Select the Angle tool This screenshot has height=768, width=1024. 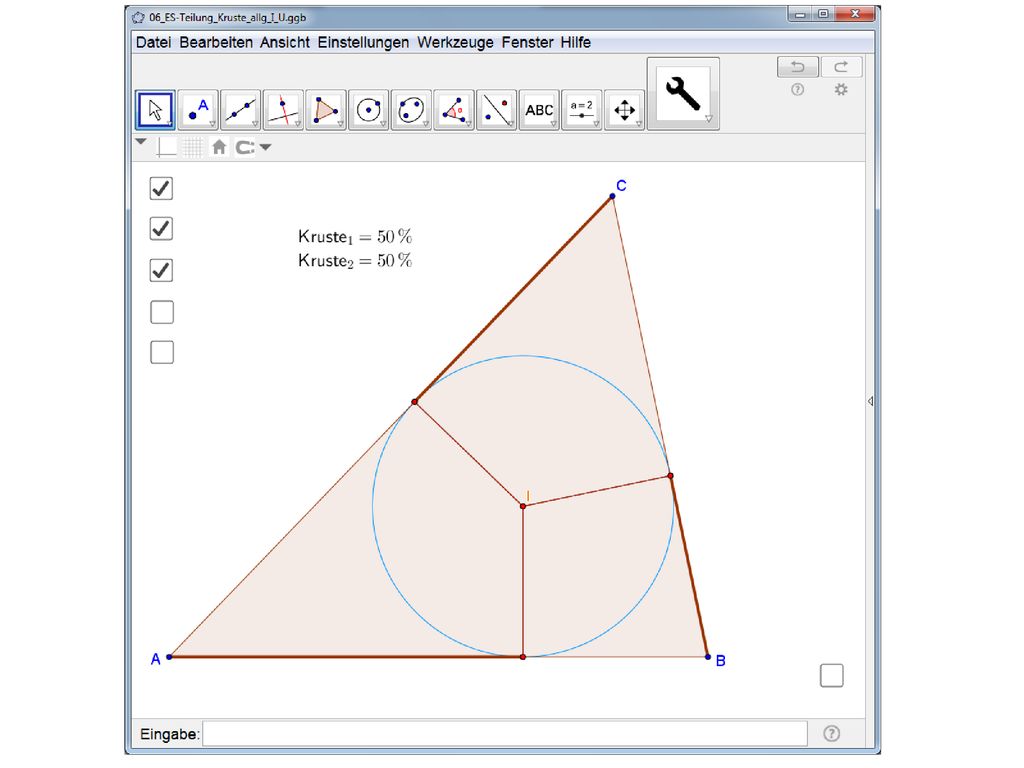coord(454,110)
